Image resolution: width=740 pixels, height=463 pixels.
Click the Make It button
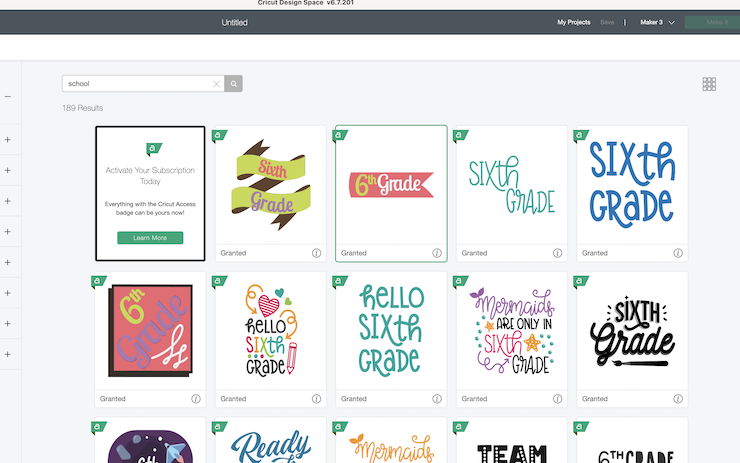[714, 22]
